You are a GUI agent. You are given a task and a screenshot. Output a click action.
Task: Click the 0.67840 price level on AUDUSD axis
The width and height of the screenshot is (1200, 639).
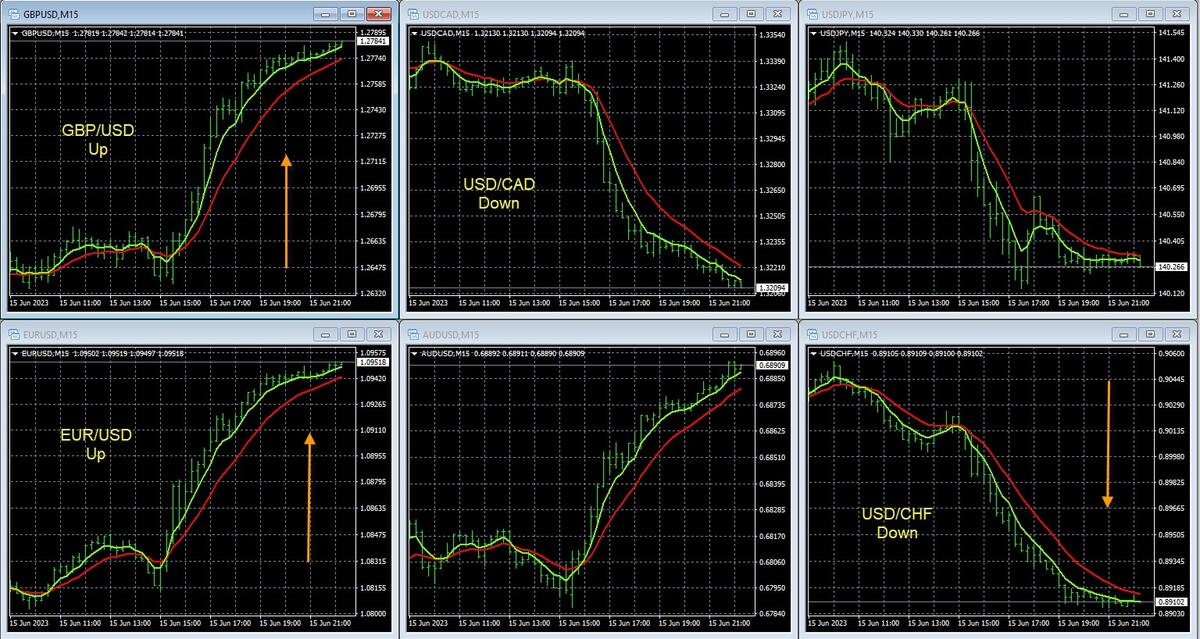(x=773, y=613)
